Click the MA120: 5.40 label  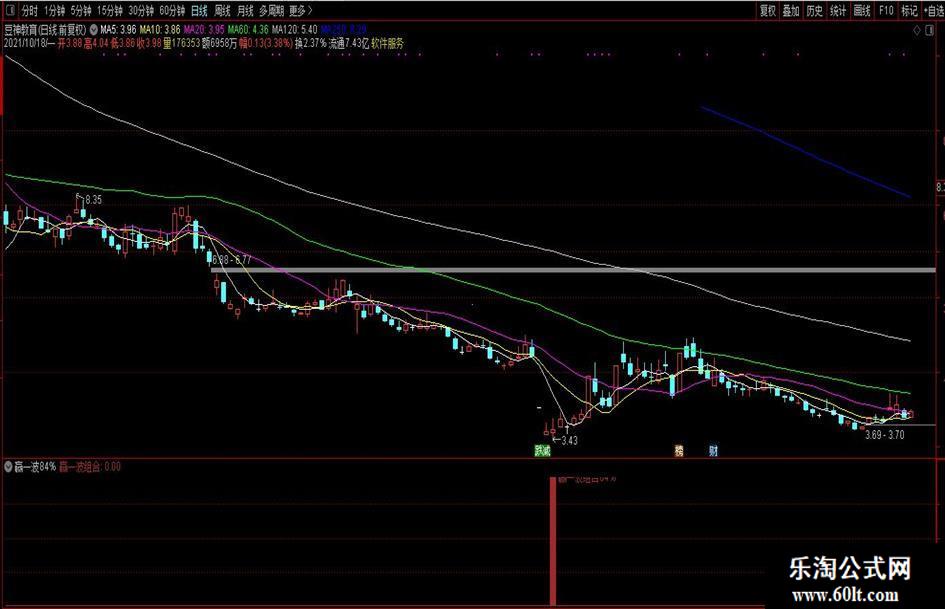tap(295, 29)
